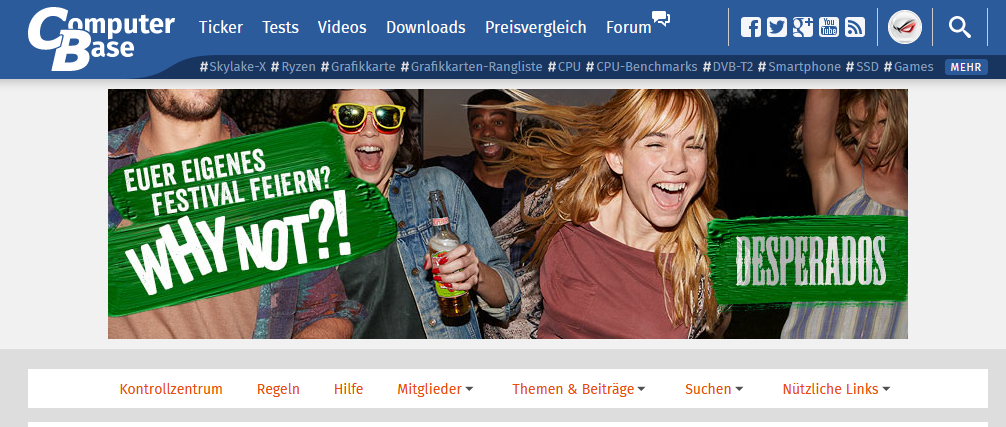
Task: Open Preisvergleich in the header
Action: pos(536,28)
